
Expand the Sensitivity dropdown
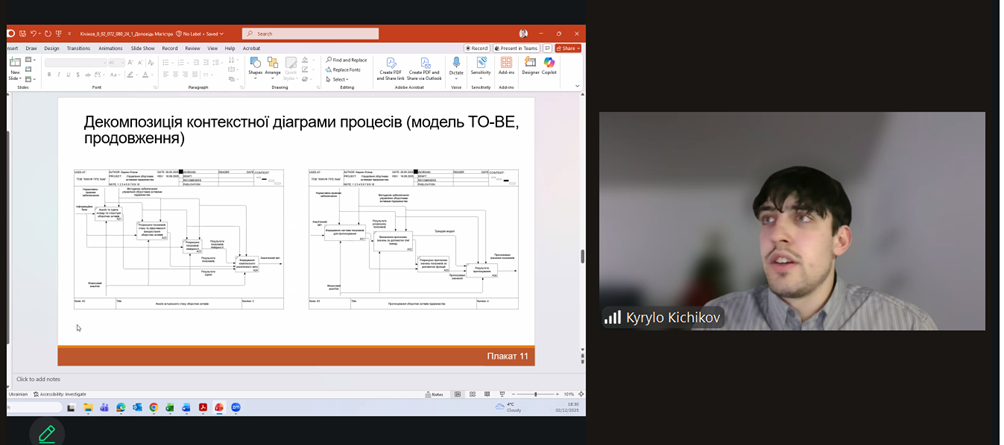481,67
